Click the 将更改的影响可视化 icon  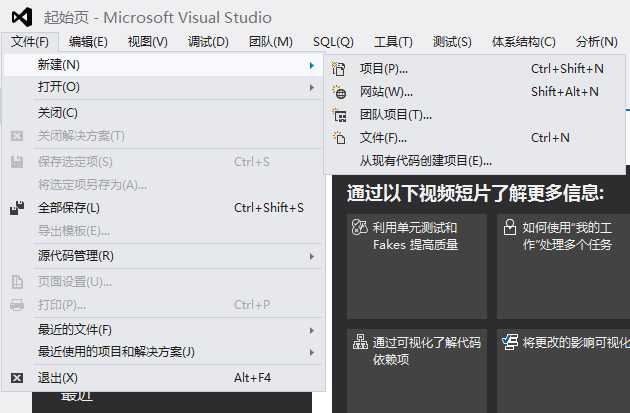pyautogui.click(x=510, y=342)
